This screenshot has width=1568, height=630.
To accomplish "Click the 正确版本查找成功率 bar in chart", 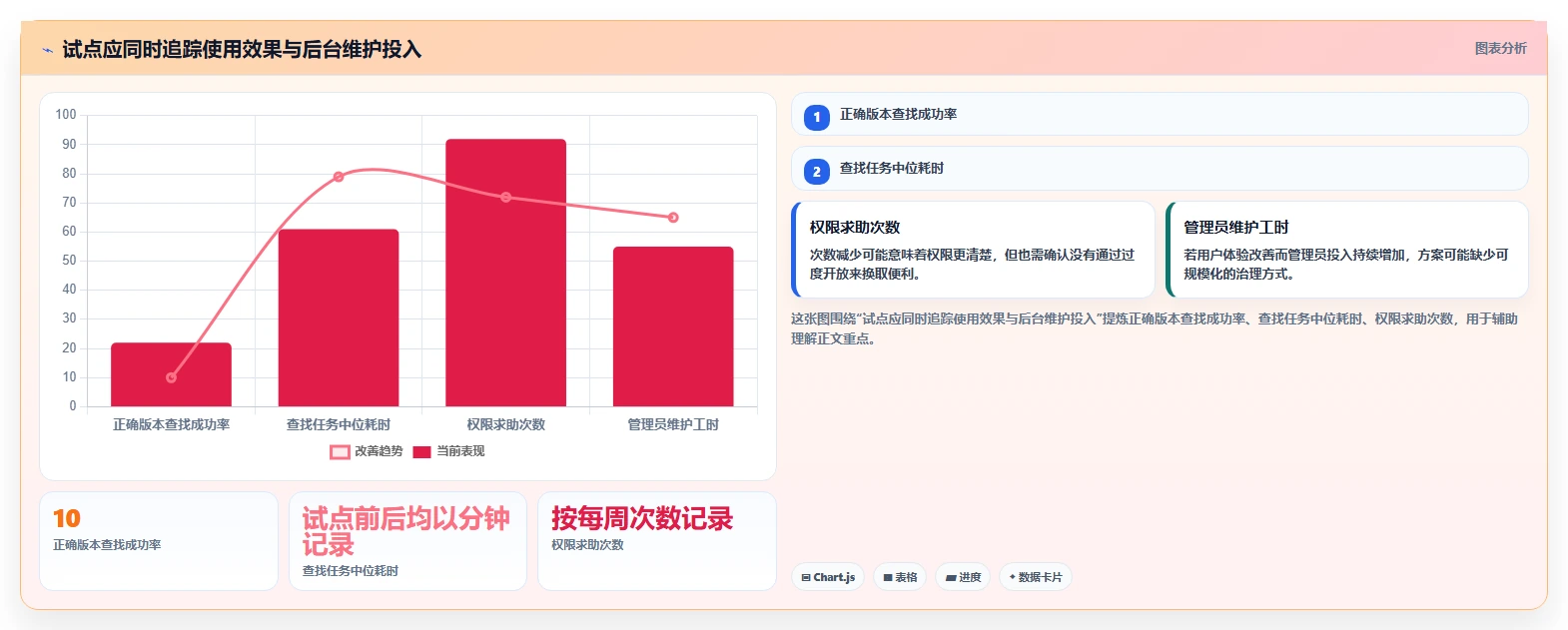I will 171,374.
